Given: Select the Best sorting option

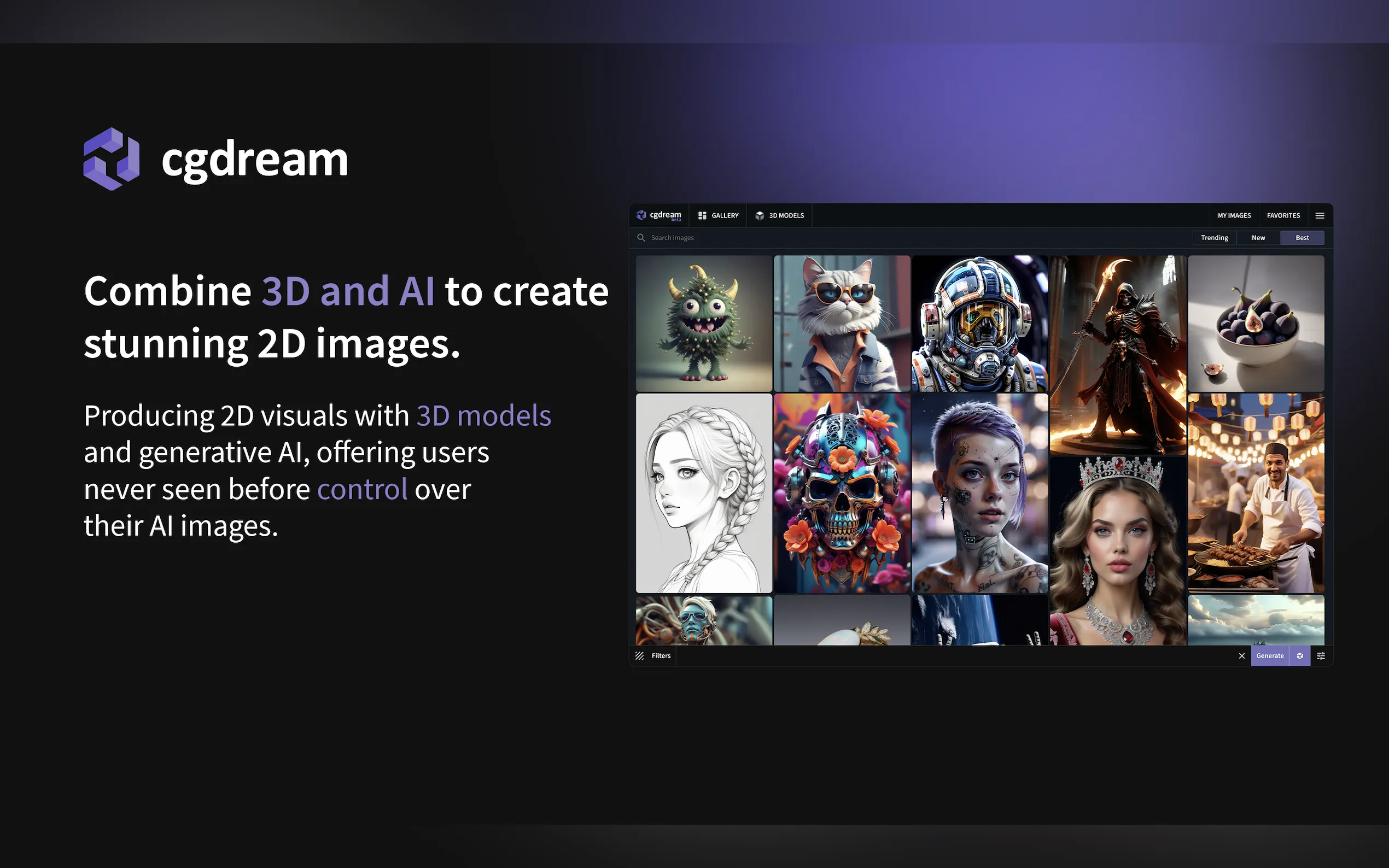Looking at the screenshot, I should [1302, 238].
